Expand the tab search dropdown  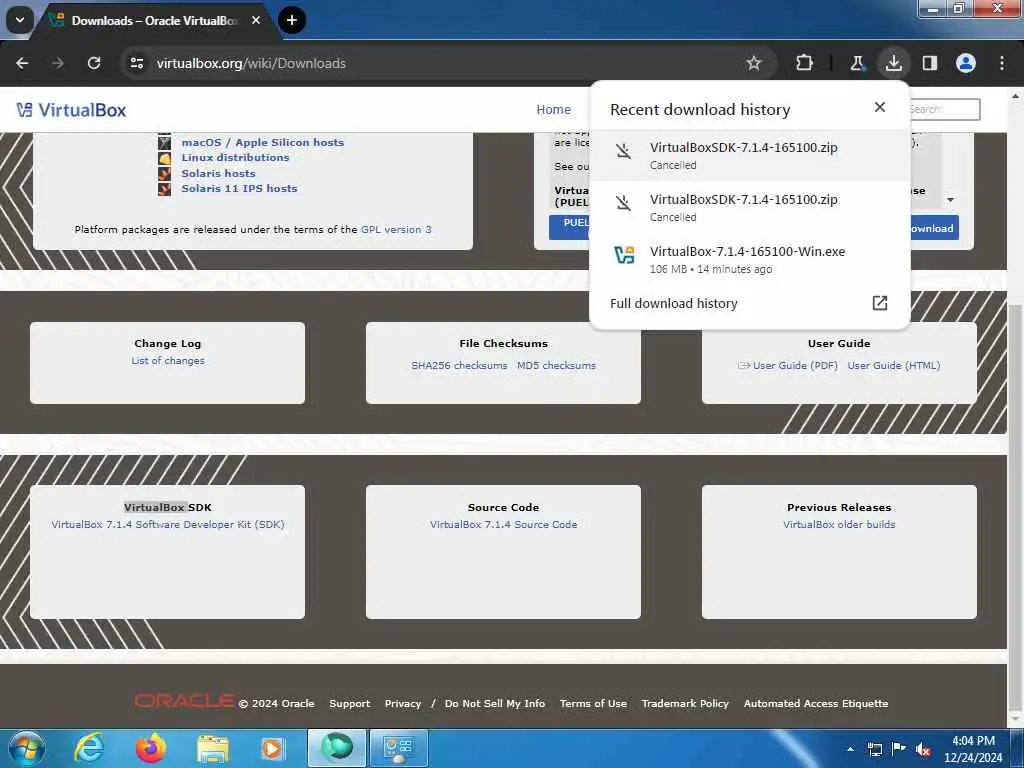pyautogui.click(x=20, y=20)
